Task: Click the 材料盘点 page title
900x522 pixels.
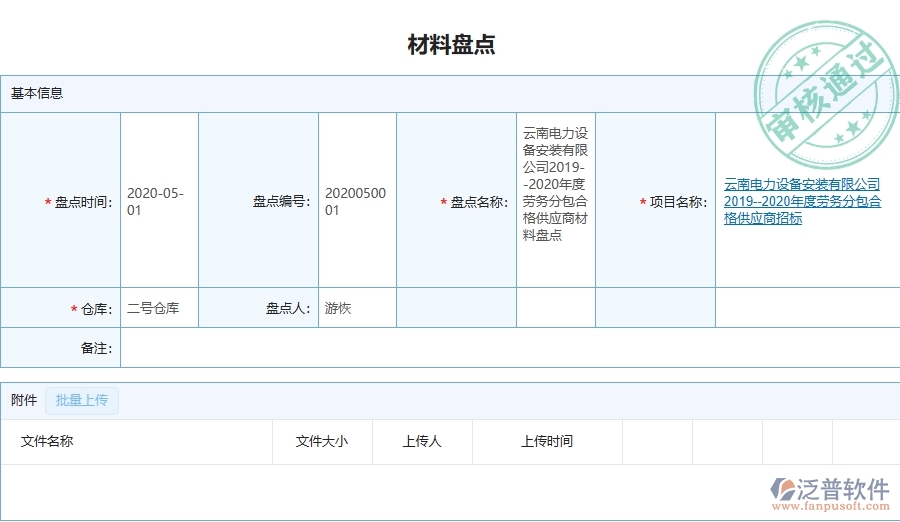Action: [x=451, y=45]
